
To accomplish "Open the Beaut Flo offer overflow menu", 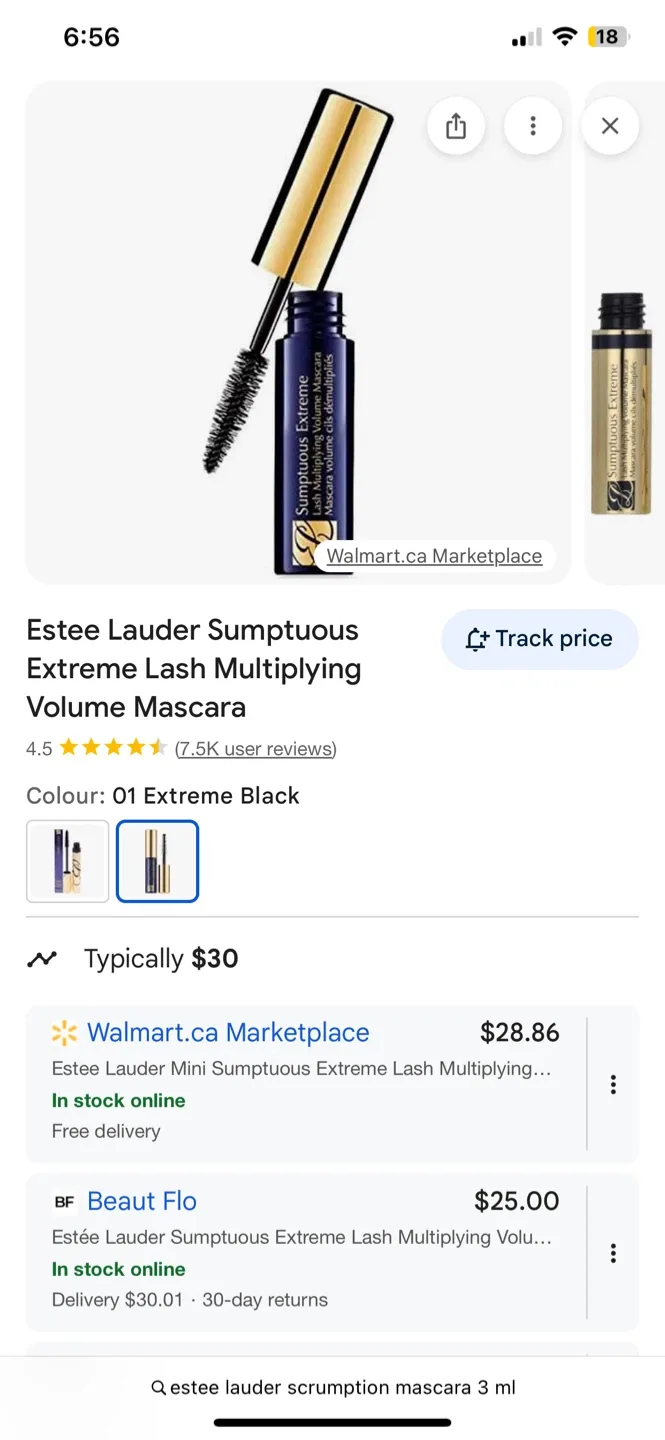I will [612, 1252].
